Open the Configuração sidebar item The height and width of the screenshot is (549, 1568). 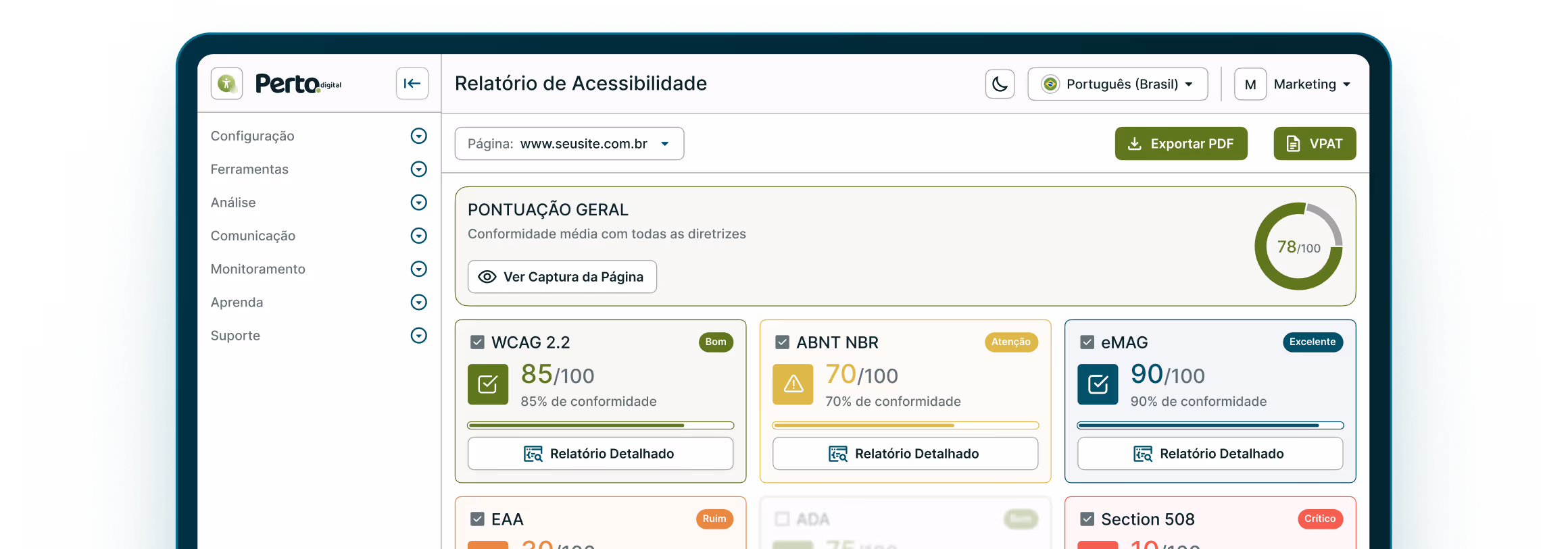click(x=252, y=136)
